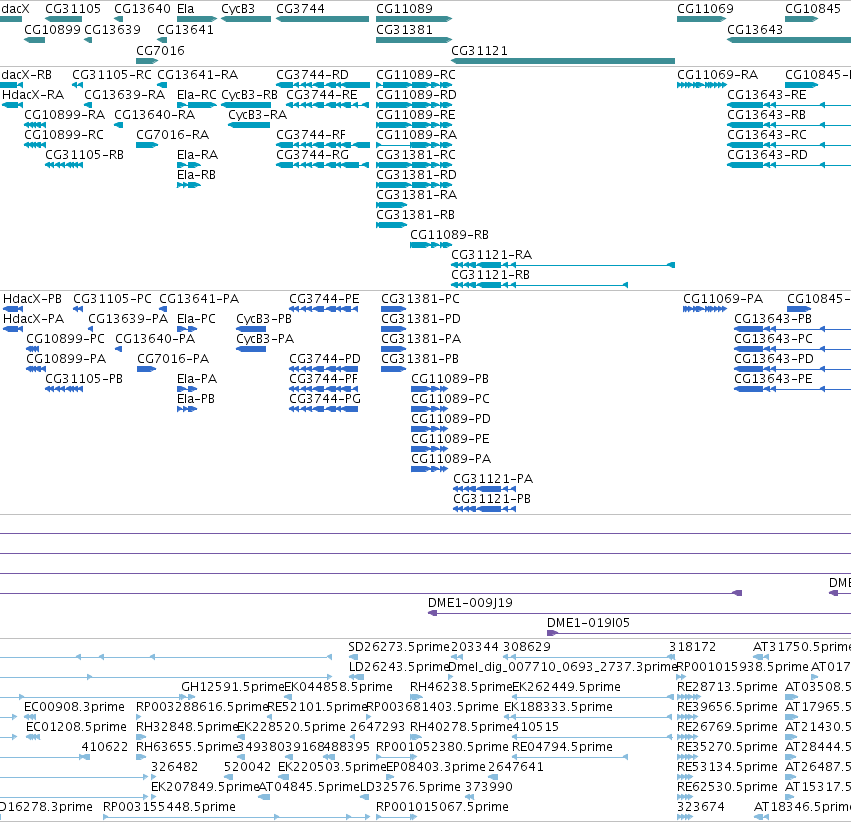Select the CG13641 gene label

(185, 29)
